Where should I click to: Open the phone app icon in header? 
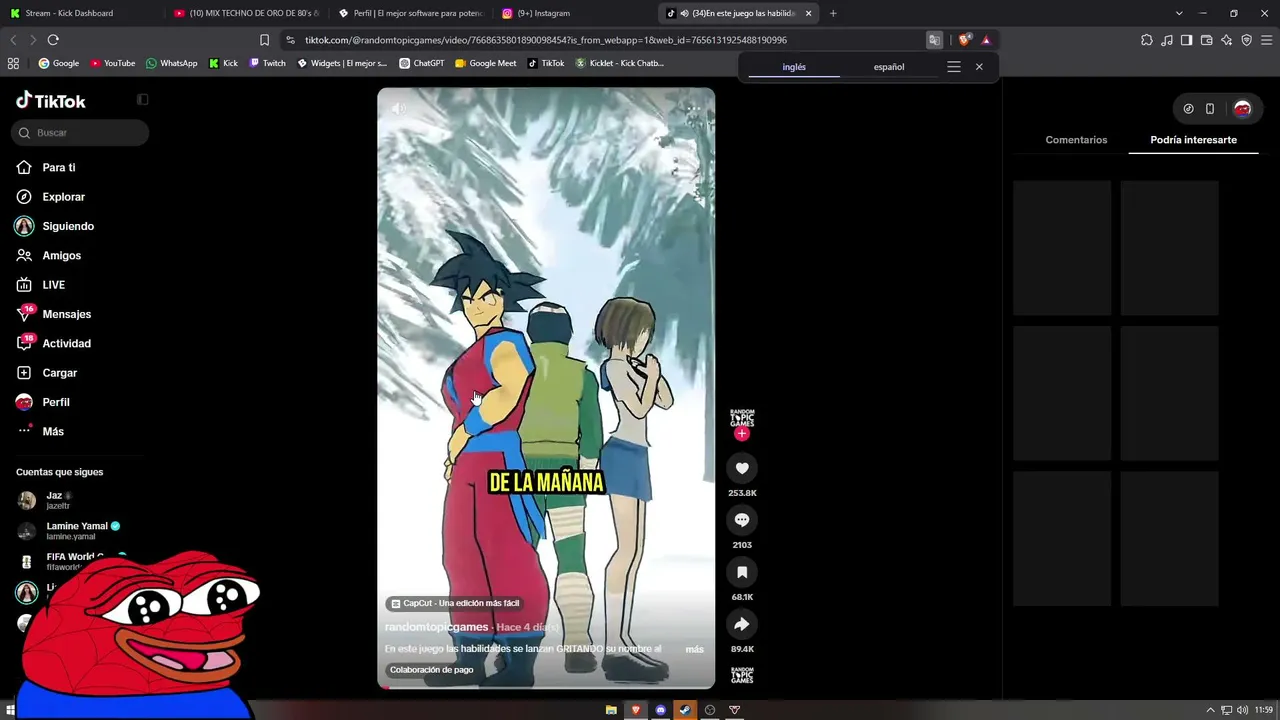pyautogui.click(x=1210, y=109)
